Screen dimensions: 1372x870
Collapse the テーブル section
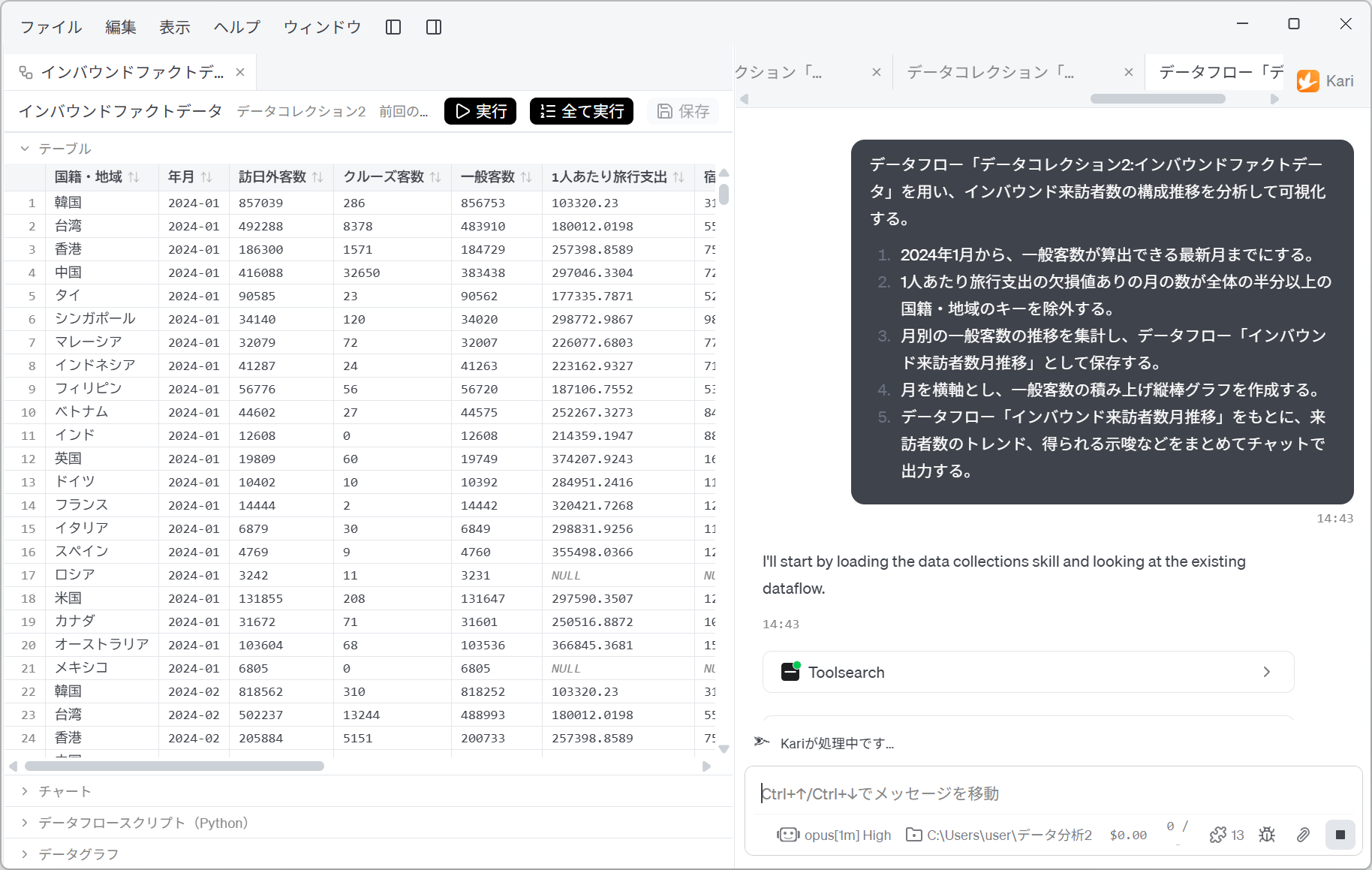[x=25, y=149]
